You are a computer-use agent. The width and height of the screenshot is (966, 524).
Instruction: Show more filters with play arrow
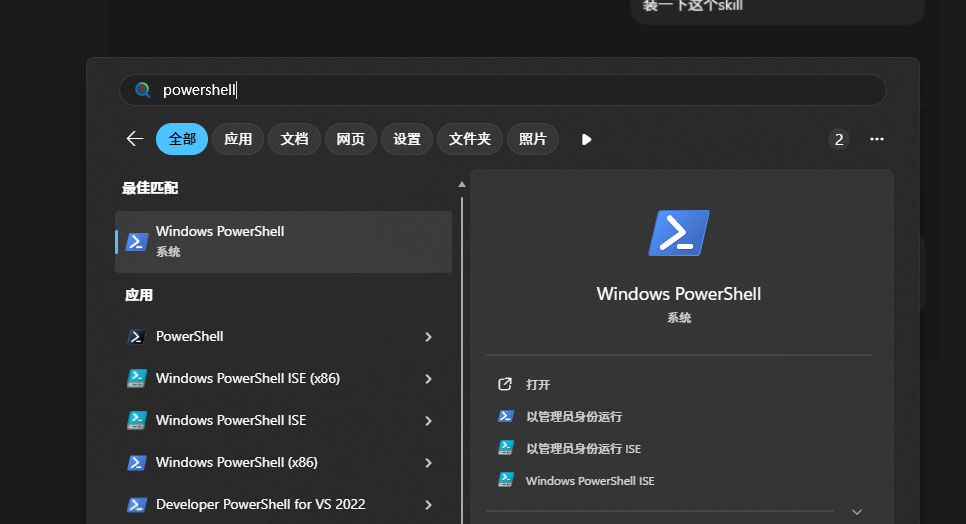click(586, 140)
